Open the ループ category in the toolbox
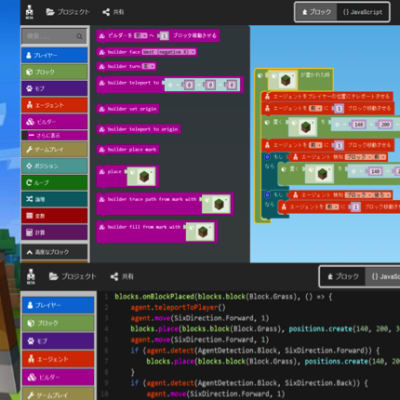This screenshot has height=400, width=400. pyautogui.click(x=54, y=183)
